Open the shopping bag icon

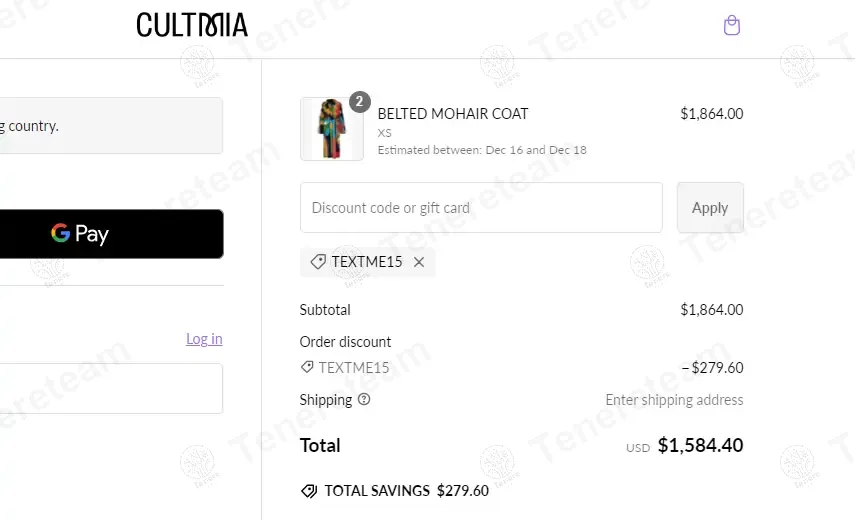click(x=732, y=25)
